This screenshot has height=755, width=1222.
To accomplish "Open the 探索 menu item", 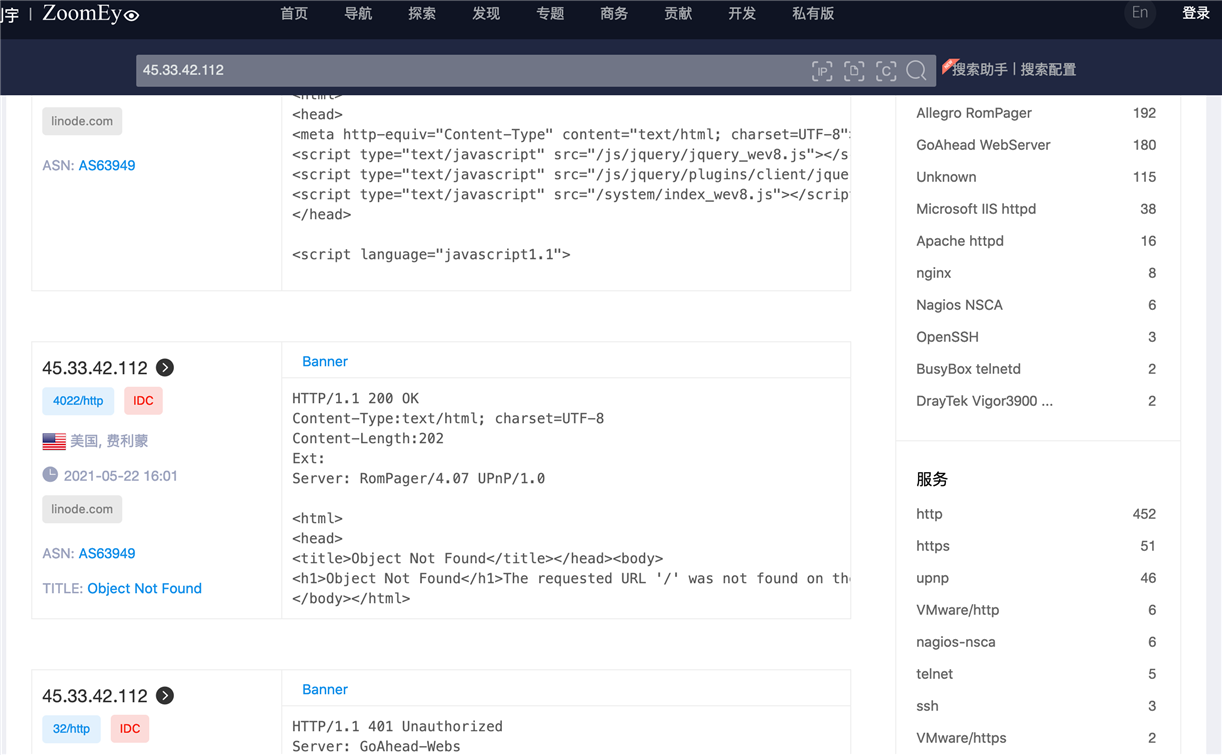I will (422, 13).
